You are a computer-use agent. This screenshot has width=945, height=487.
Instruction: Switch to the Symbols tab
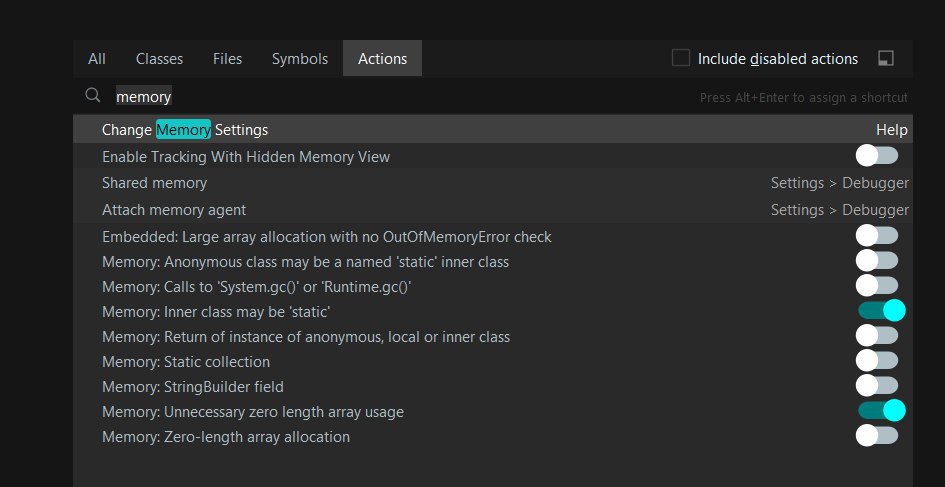point(300,58)
